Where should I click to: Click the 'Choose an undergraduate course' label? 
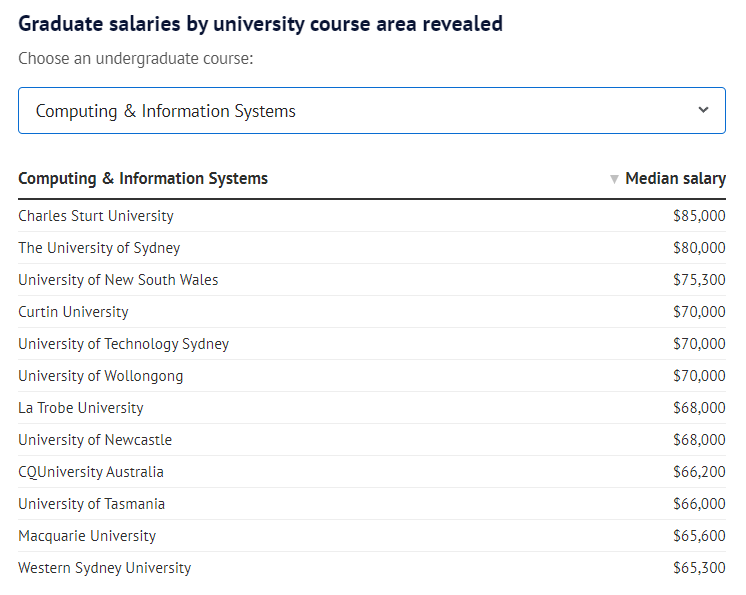click(x=136, y=59)
